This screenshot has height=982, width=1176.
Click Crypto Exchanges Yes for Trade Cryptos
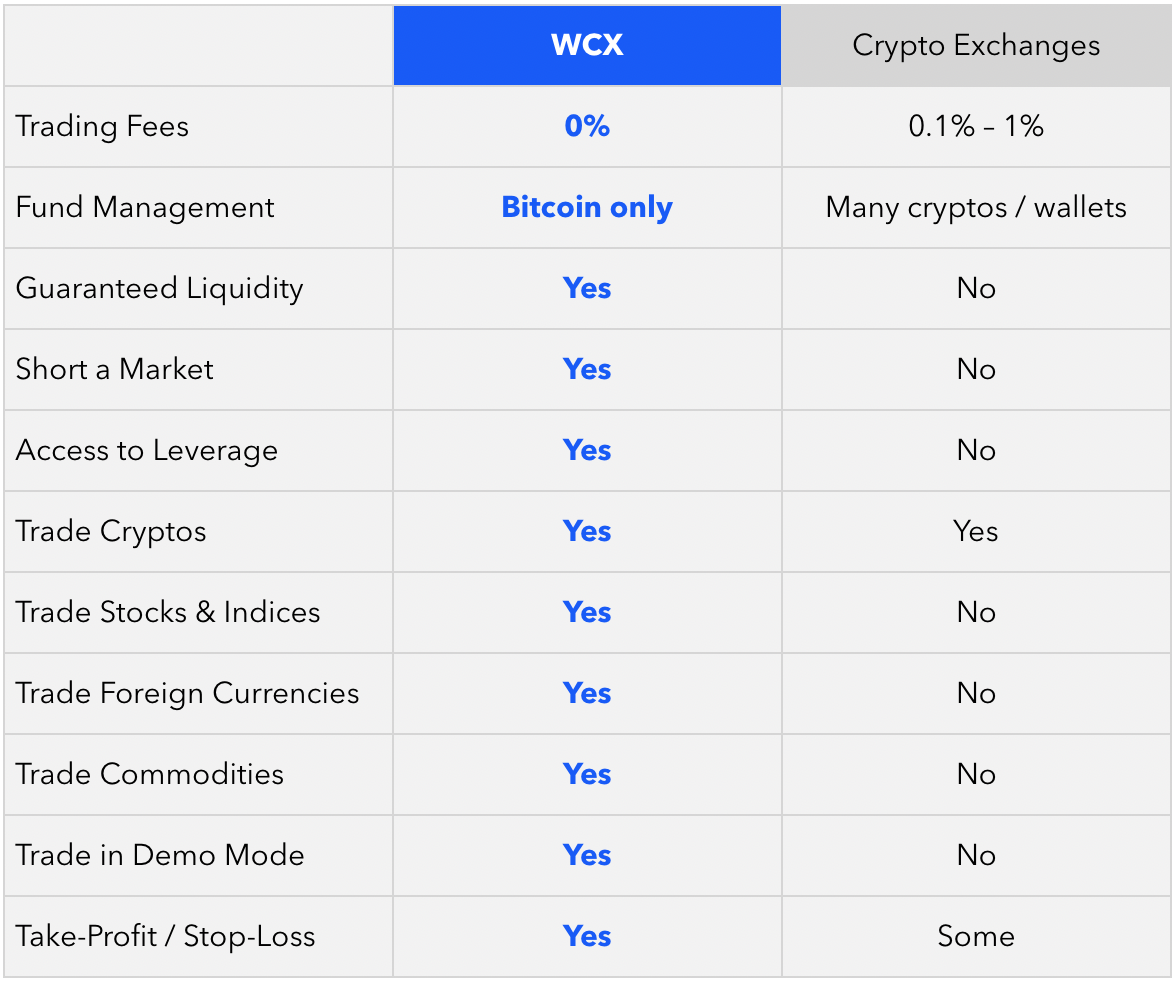point(976,531)
